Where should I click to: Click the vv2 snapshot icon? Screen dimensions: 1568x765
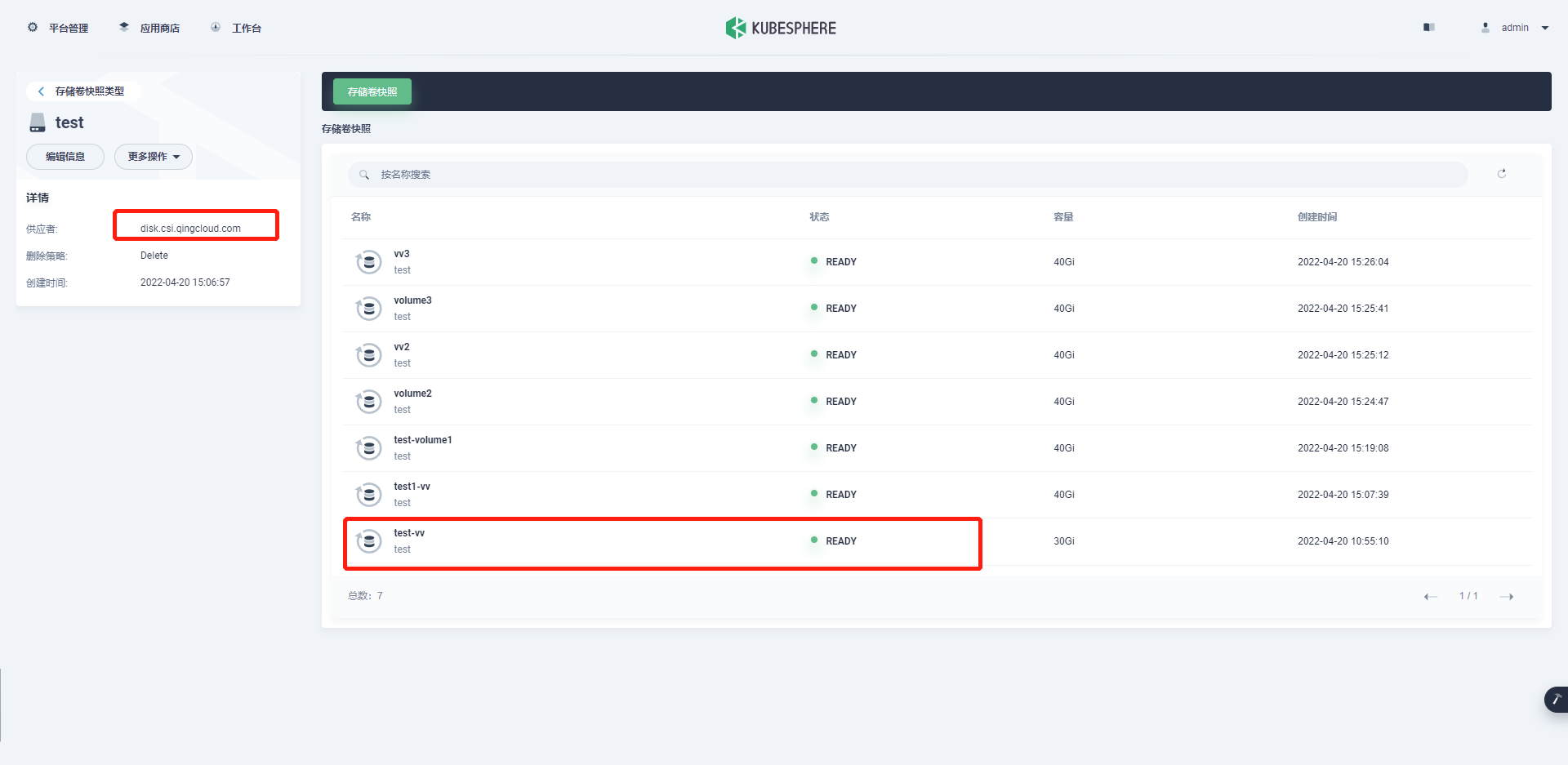[369, 355]
